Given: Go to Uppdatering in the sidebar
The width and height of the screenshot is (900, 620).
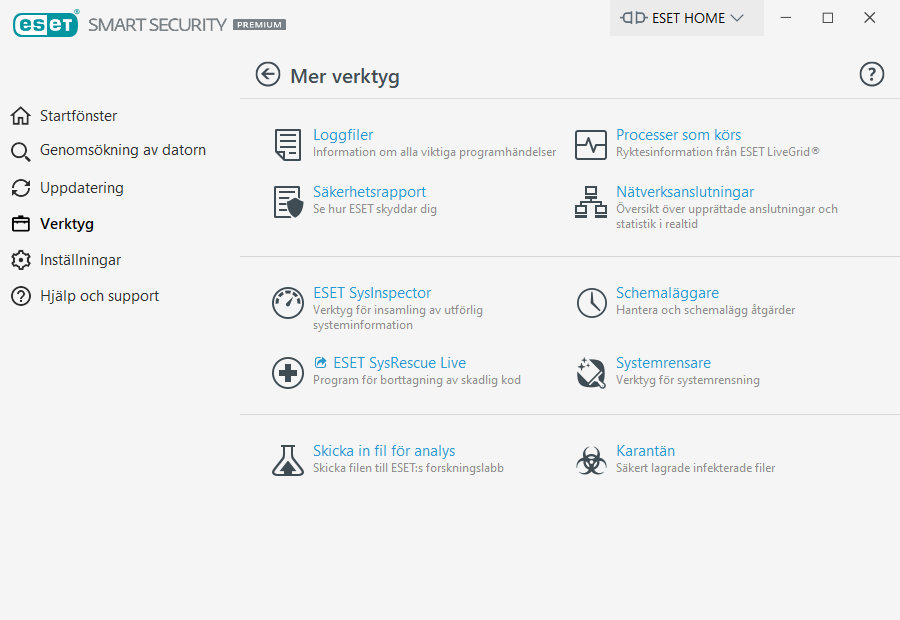Looking at the screenshot, I should [81, 188].
